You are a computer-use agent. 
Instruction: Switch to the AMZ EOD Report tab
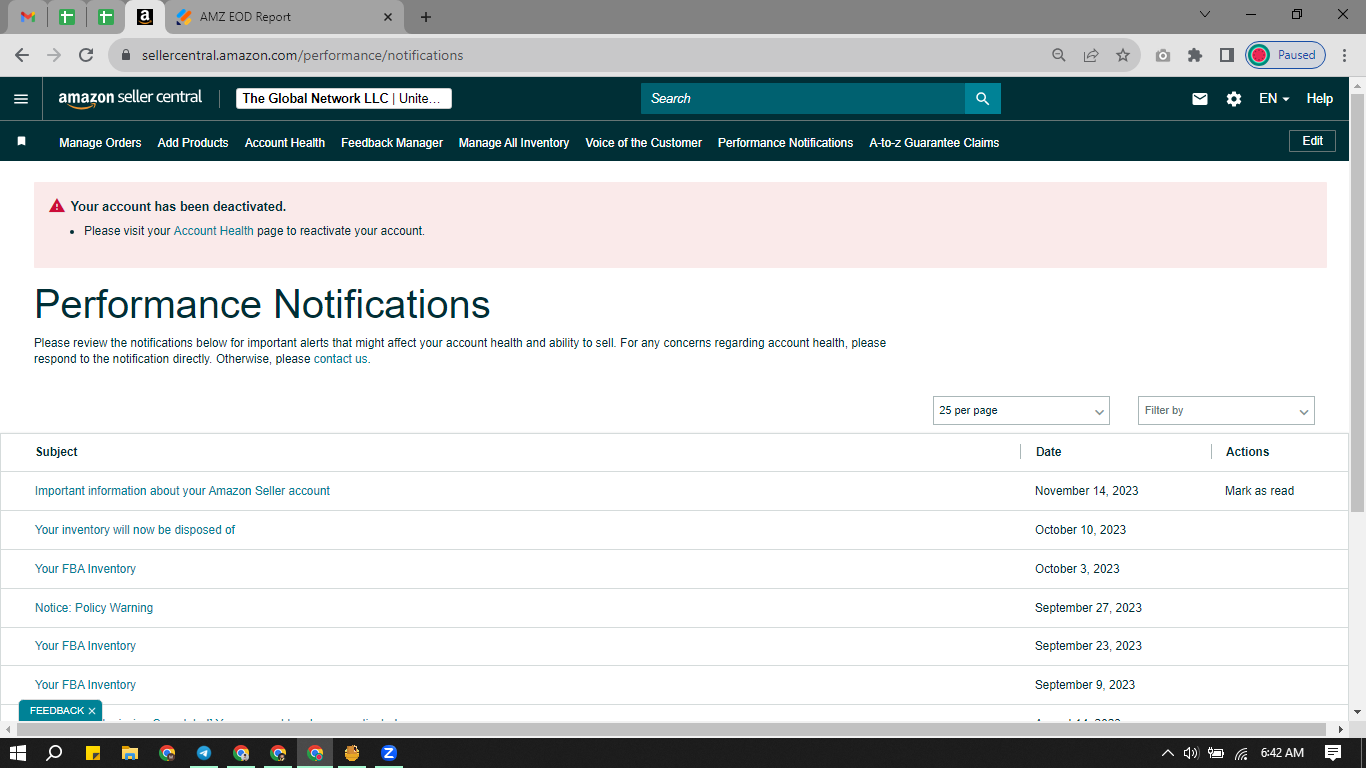(285, 17)
